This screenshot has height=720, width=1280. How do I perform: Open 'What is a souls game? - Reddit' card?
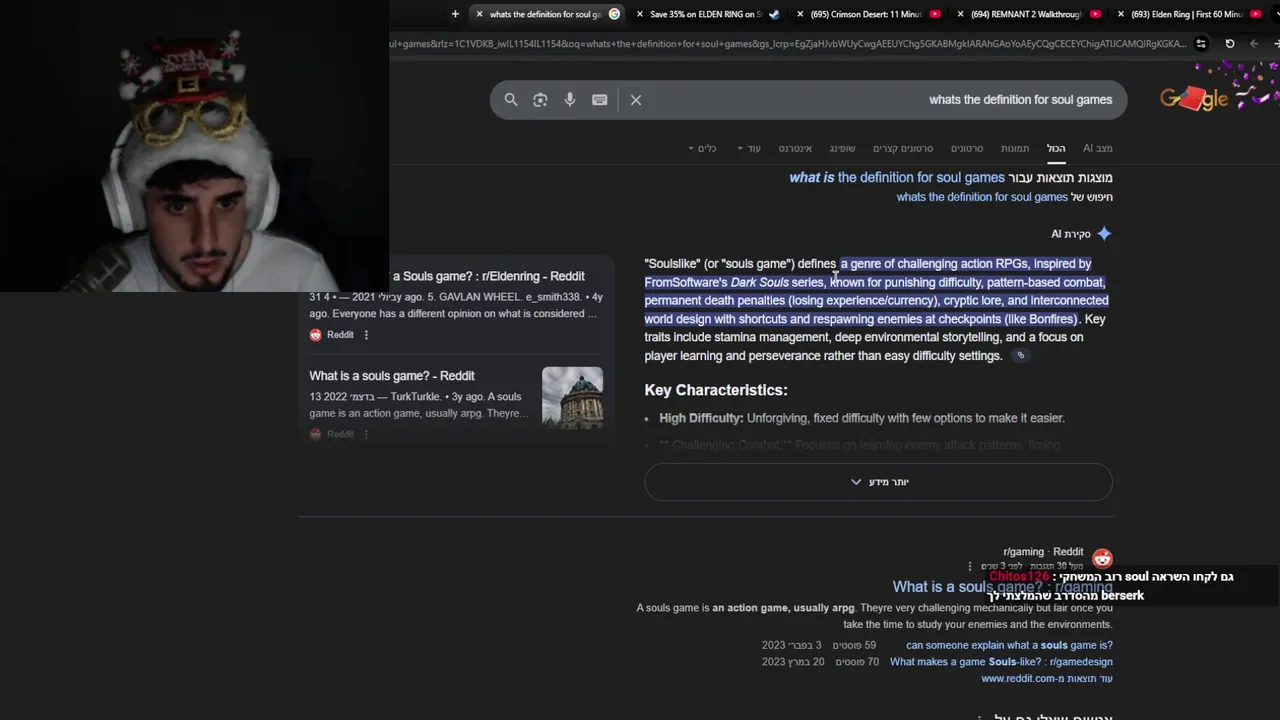tap(392, 376)
